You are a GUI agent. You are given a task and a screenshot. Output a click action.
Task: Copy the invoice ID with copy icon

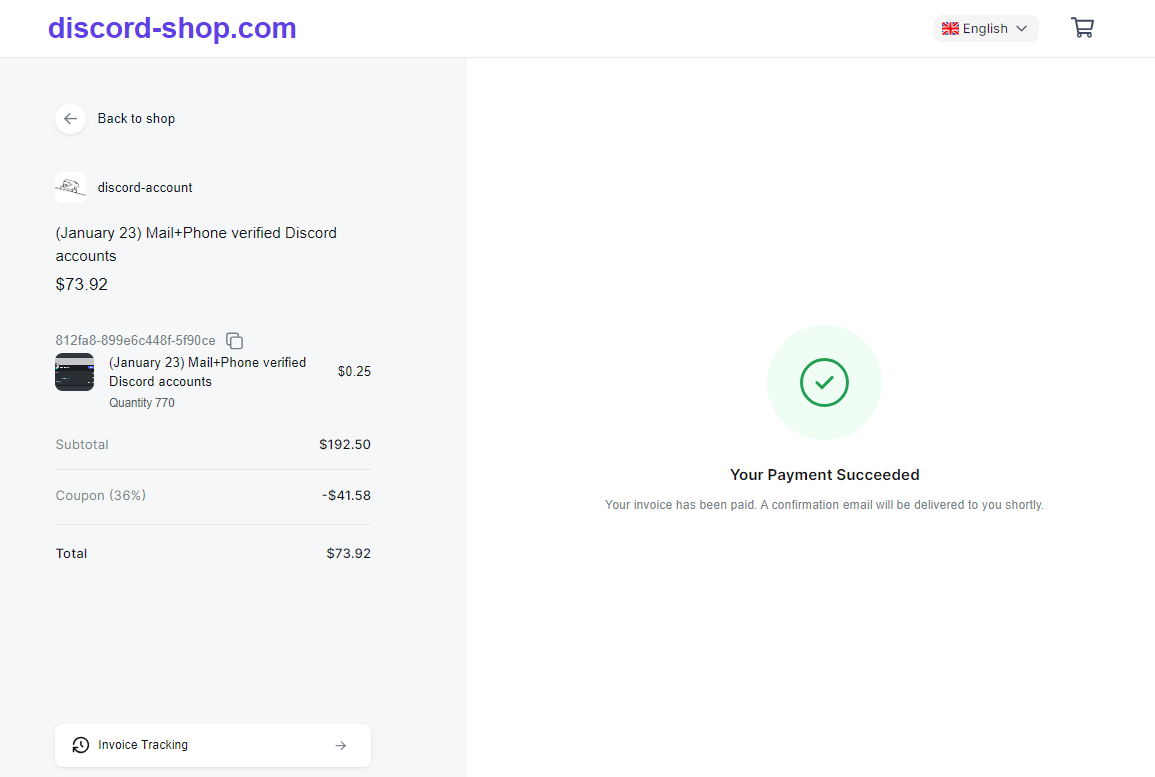(234, 340)
